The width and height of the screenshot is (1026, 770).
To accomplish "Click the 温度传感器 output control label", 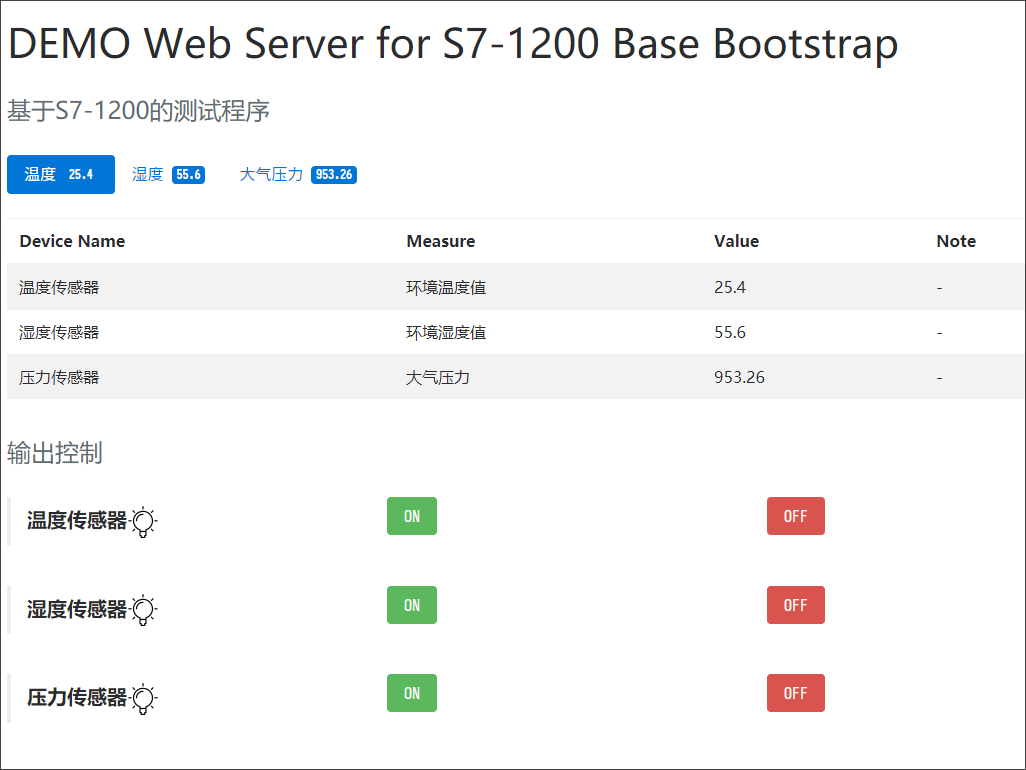I will (x=77, y=521).
